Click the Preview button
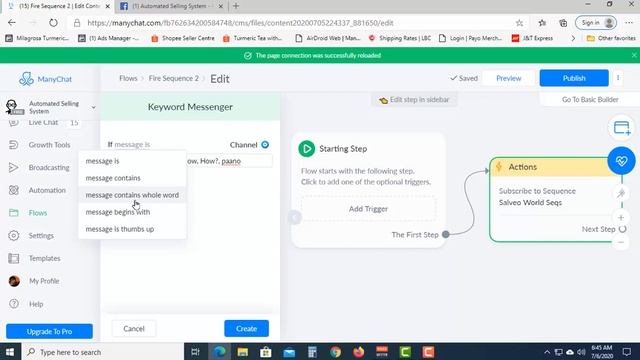 click(509, 78)
